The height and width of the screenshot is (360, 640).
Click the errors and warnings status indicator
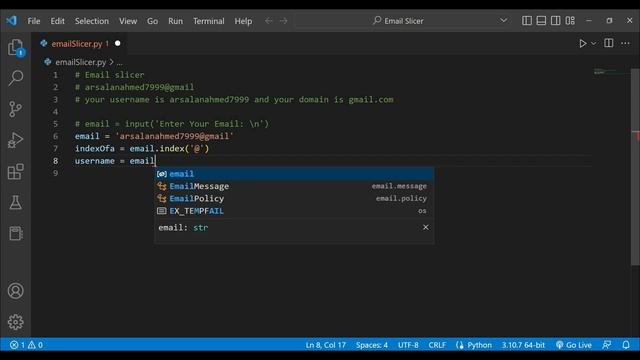pos(26,345)
